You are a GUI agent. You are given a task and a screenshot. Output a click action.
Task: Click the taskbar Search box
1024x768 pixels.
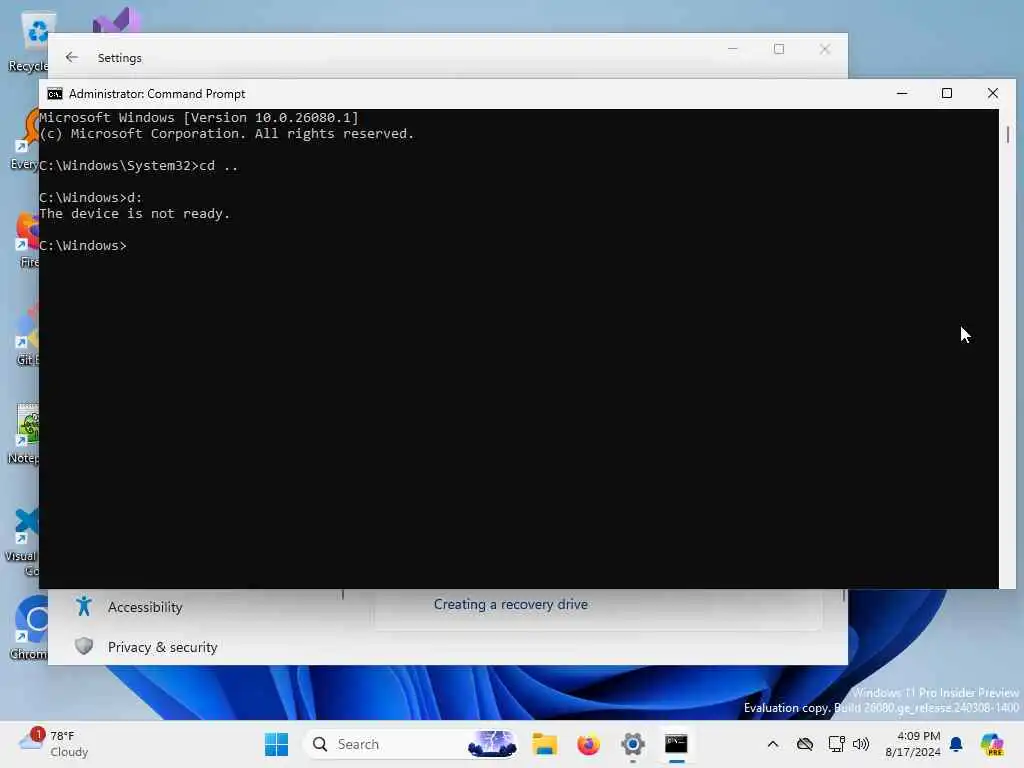coord(411,744)
